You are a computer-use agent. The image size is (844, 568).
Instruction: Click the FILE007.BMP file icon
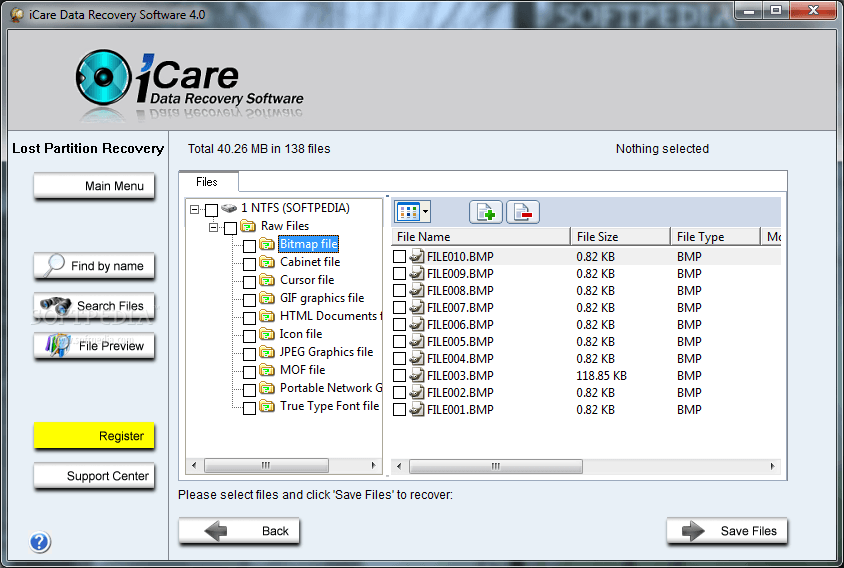tap(417, 307)
